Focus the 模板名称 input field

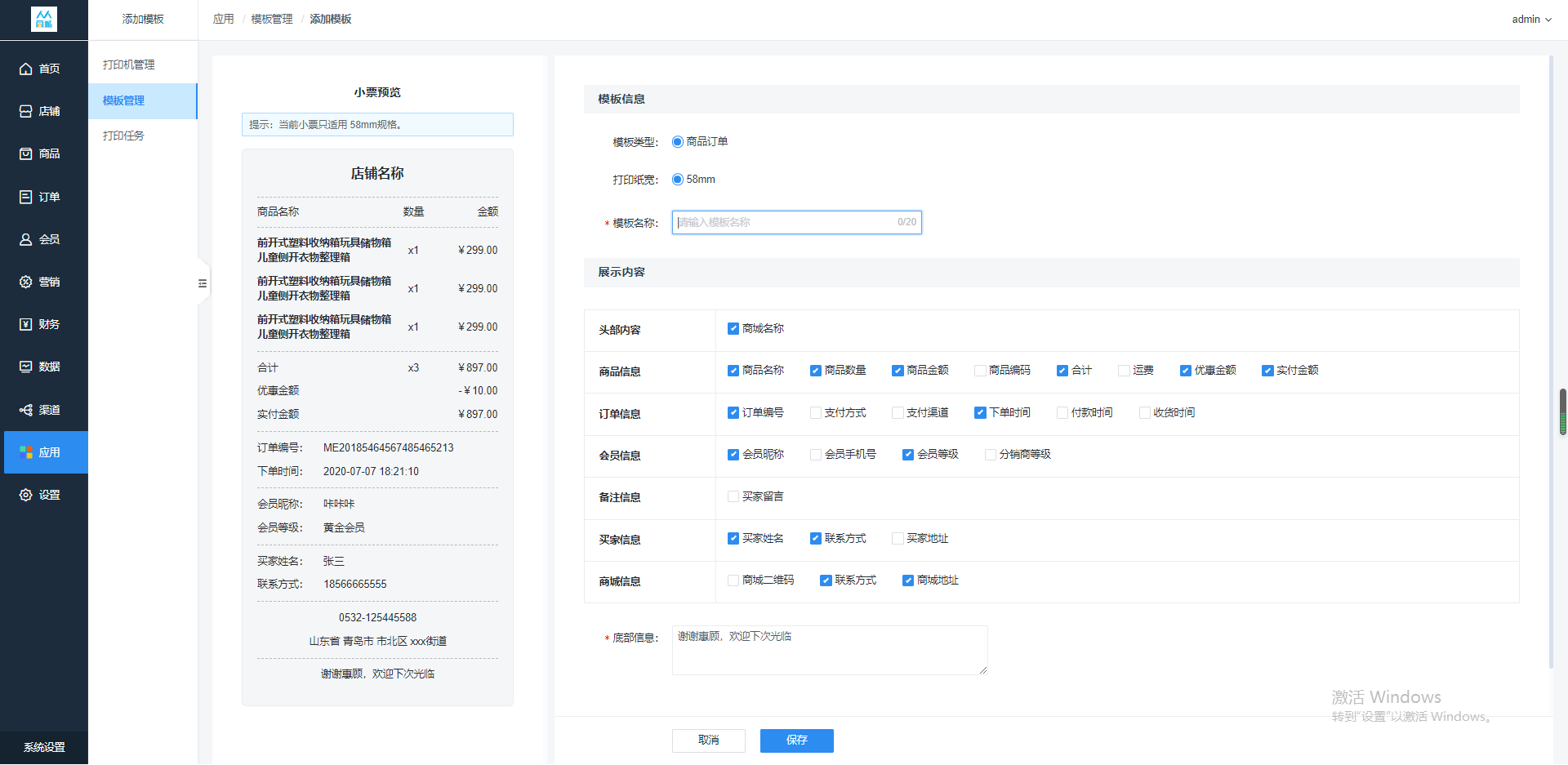797,222
